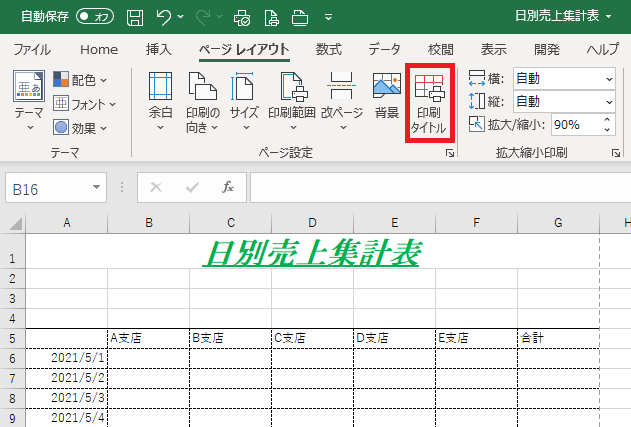Open the 印刷範囲 (Print Area) menu
The width and height of the screenshot is (631, 427).
(292, 104)
